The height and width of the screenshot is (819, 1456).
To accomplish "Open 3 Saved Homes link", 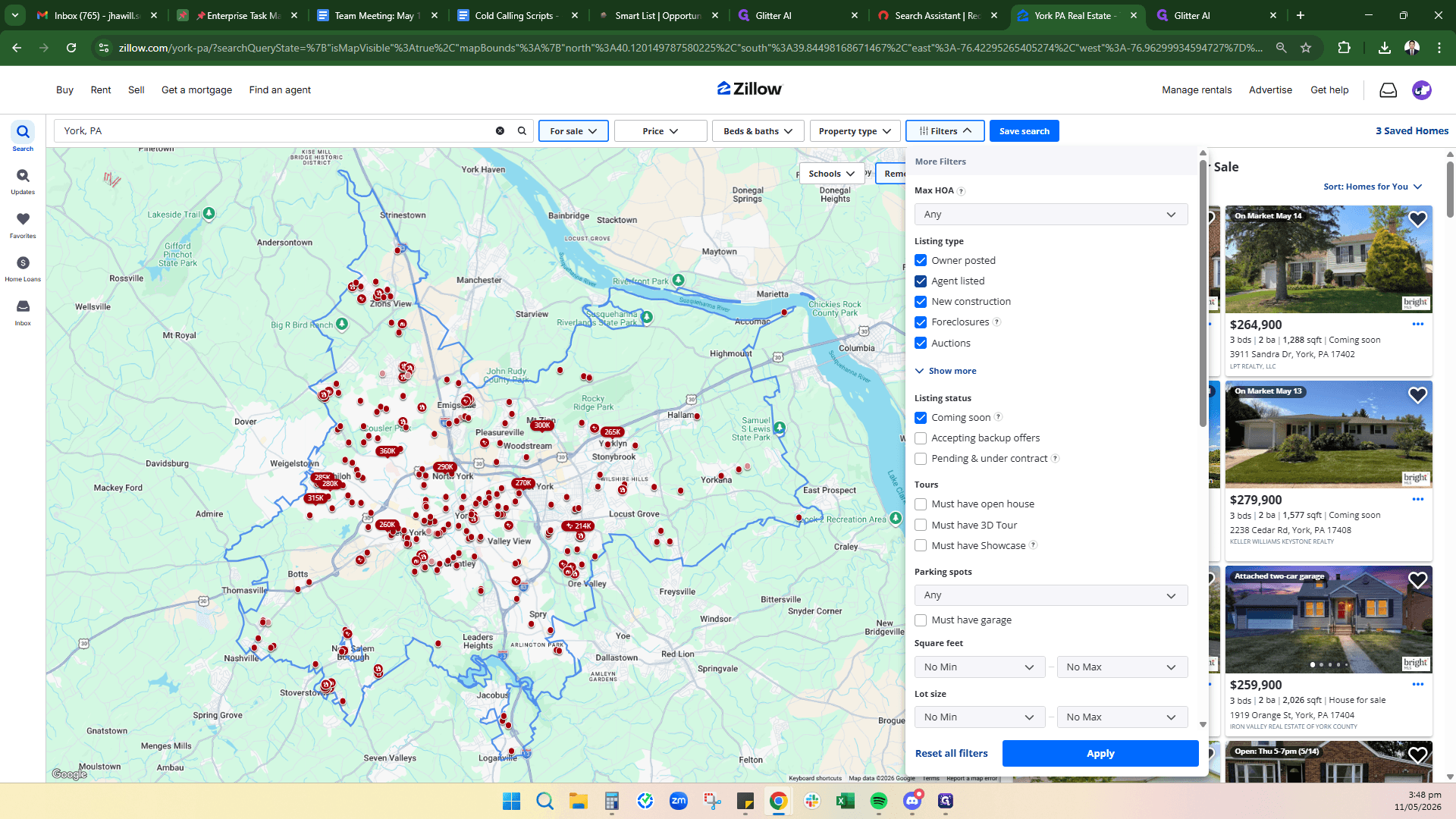I will 1412,131.
